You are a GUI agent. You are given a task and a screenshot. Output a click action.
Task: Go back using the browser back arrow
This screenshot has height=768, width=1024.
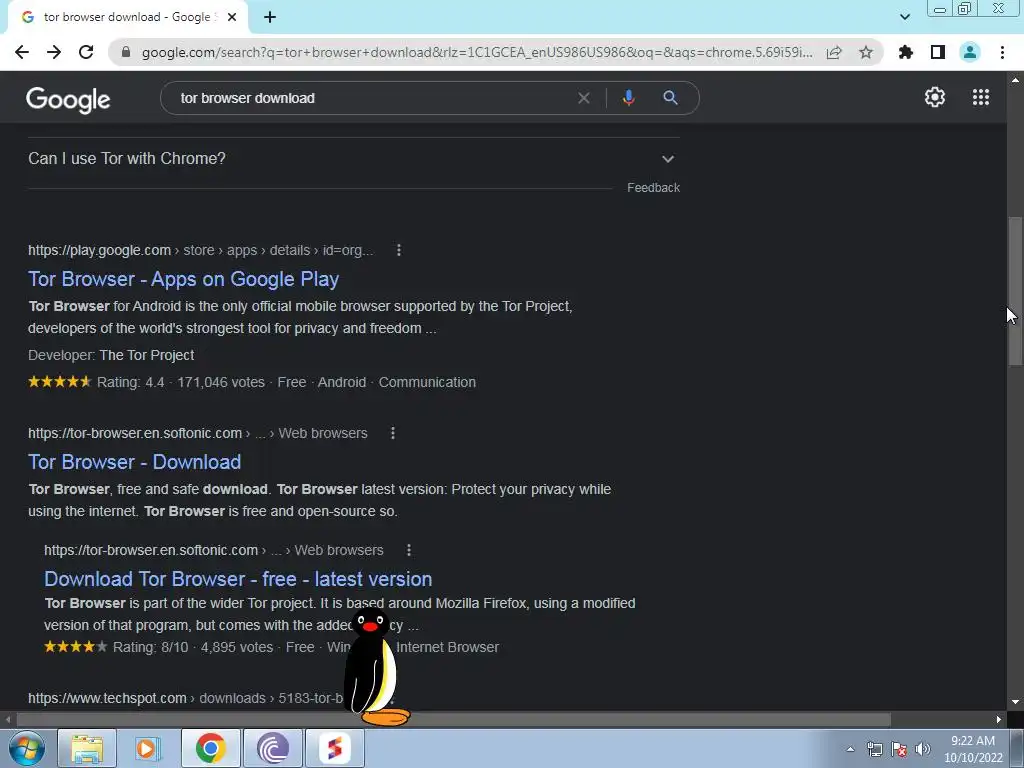coord(22,52)
